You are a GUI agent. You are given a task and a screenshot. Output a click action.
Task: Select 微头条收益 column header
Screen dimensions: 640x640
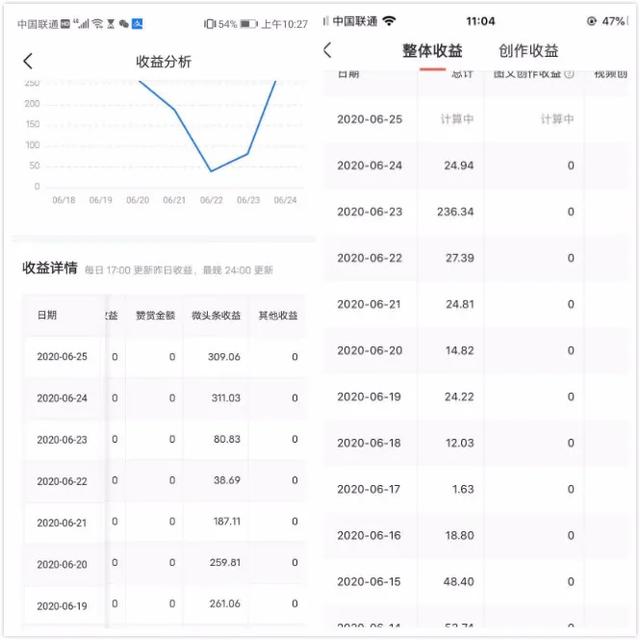point(216,315)
